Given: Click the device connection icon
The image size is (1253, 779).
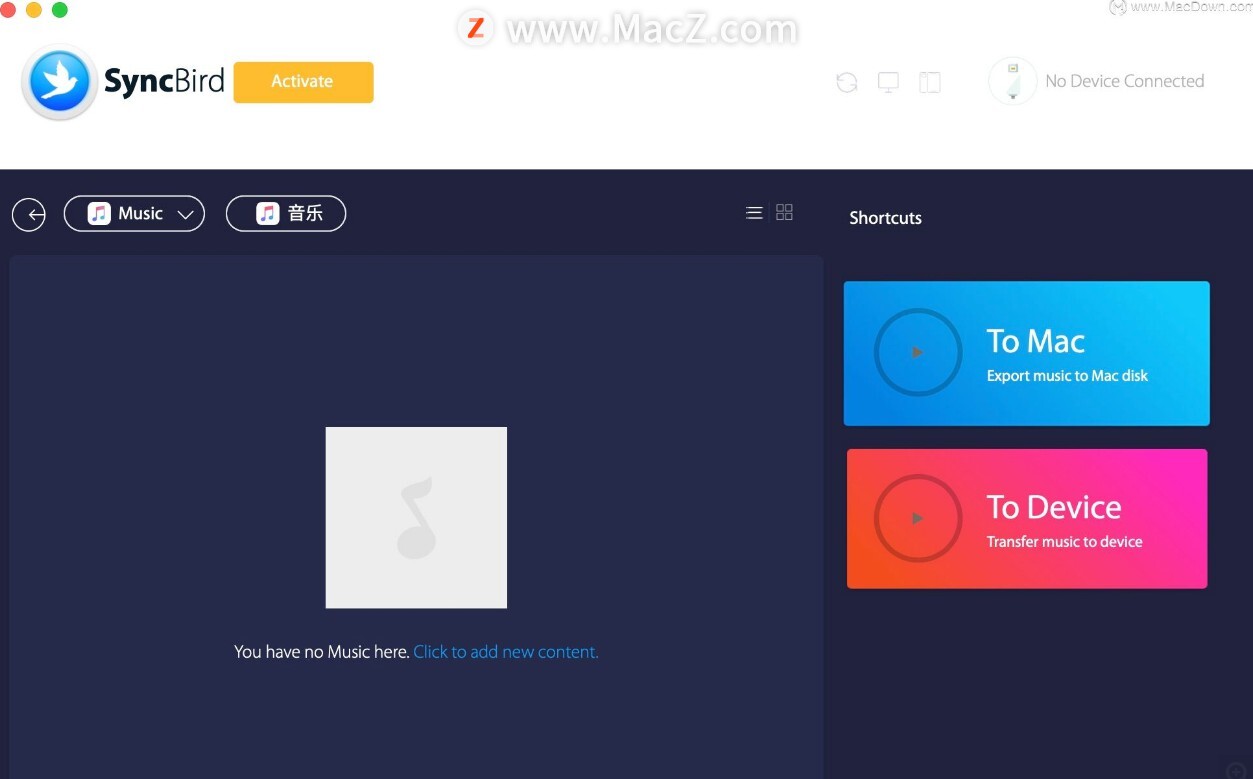Looking at the screenshot, I should click(x=1012, y=81).
